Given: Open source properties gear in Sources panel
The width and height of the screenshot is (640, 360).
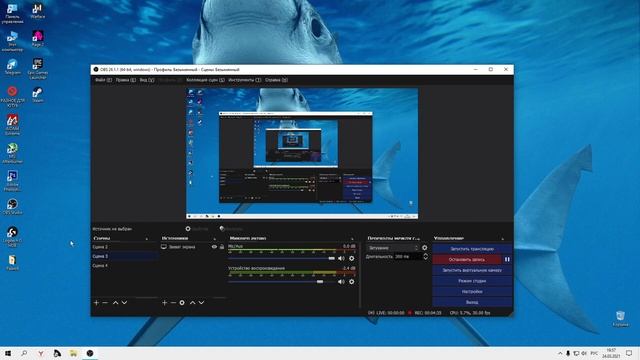Looking at the screenshot, I should pyautogui.click(x=182, y=303).
